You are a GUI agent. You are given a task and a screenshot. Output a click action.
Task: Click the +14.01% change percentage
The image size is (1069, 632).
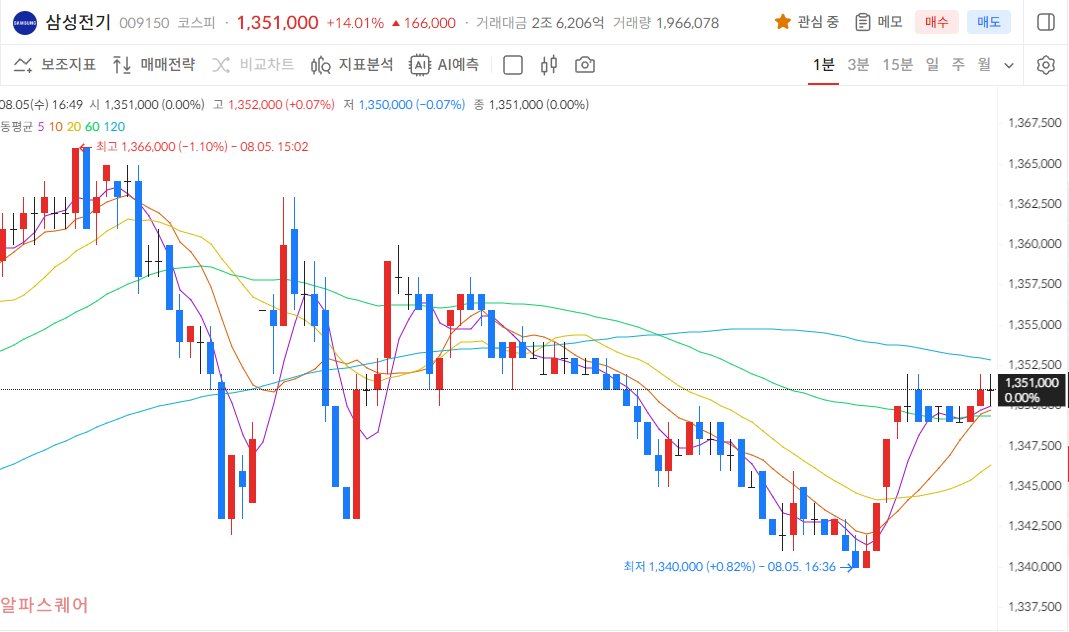(x=355, y=23)
